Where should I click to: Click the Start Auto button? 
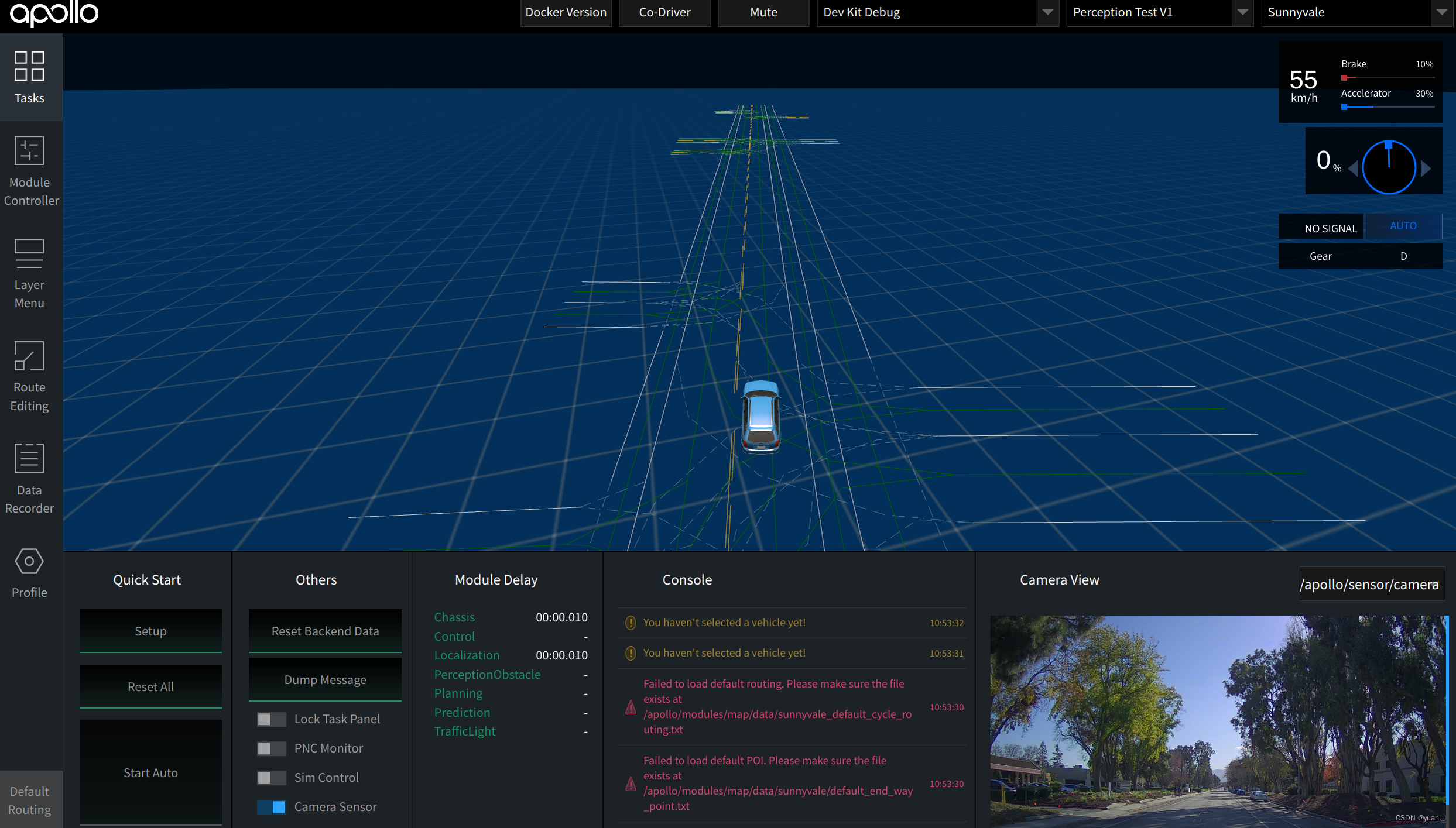point(150,772)
